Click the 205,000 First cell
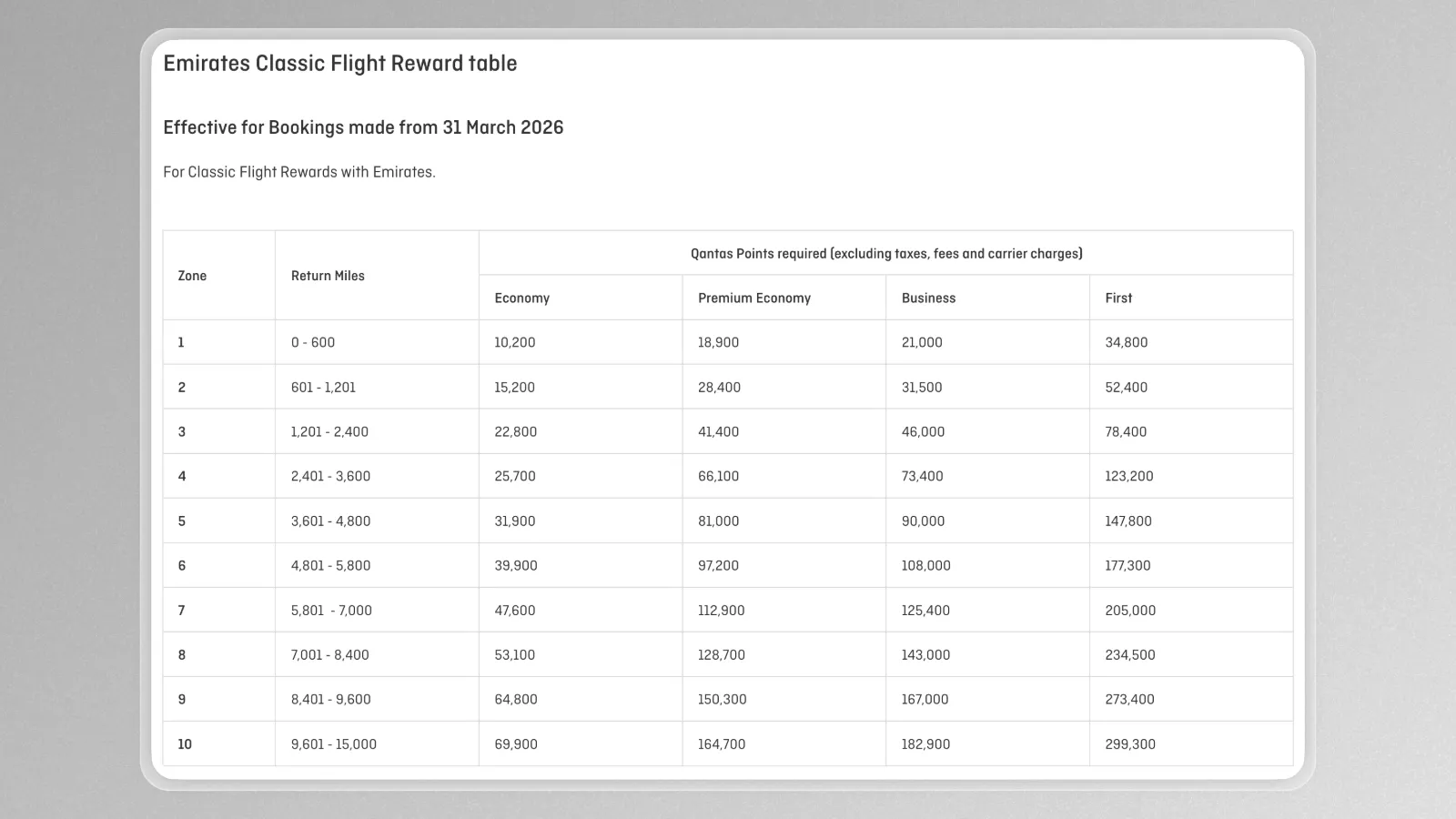1456x819 pixels. [x=1191, y=610]
